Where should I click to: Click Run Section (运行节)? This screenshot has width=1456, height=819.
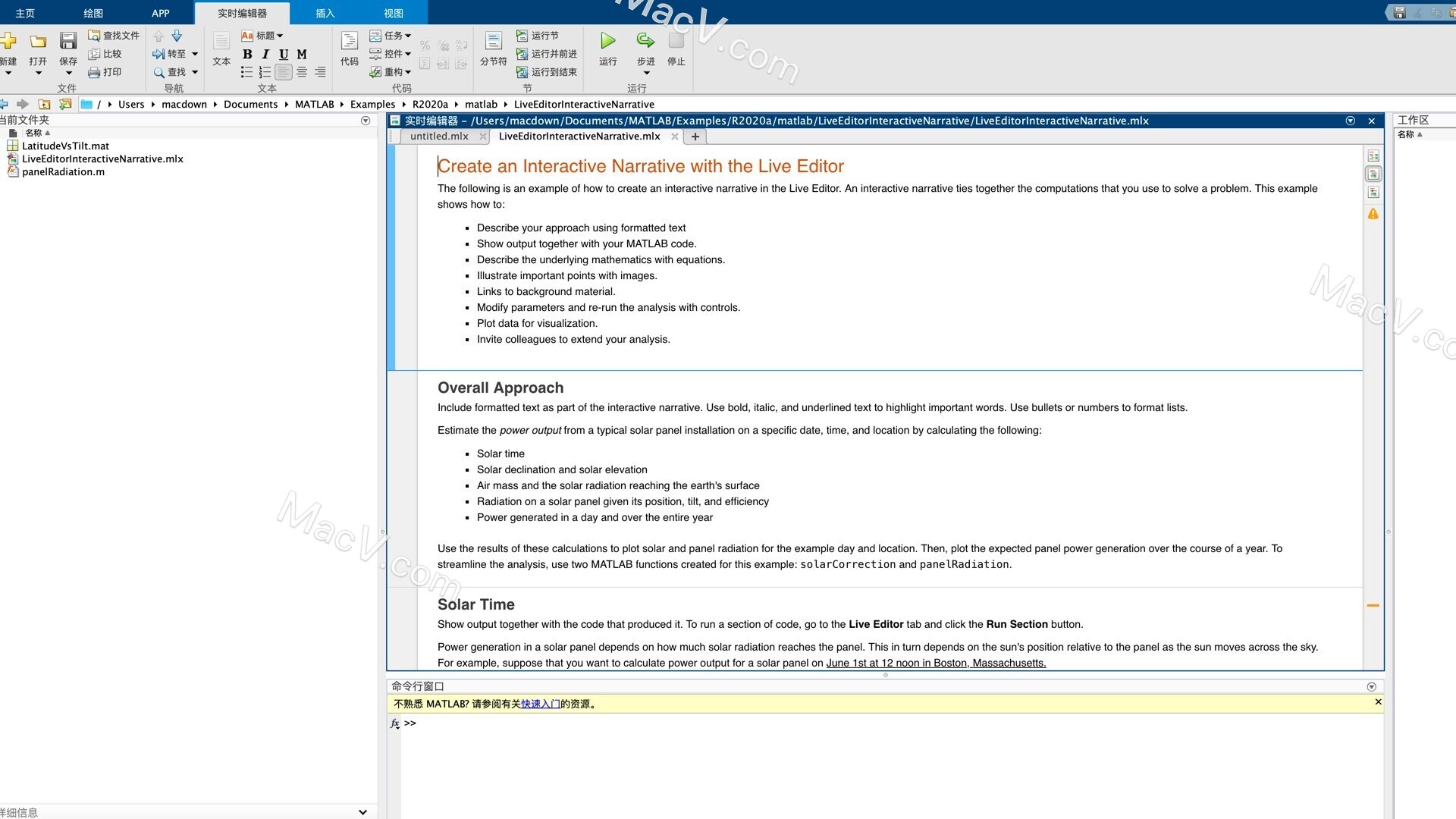tap(538, 36)
